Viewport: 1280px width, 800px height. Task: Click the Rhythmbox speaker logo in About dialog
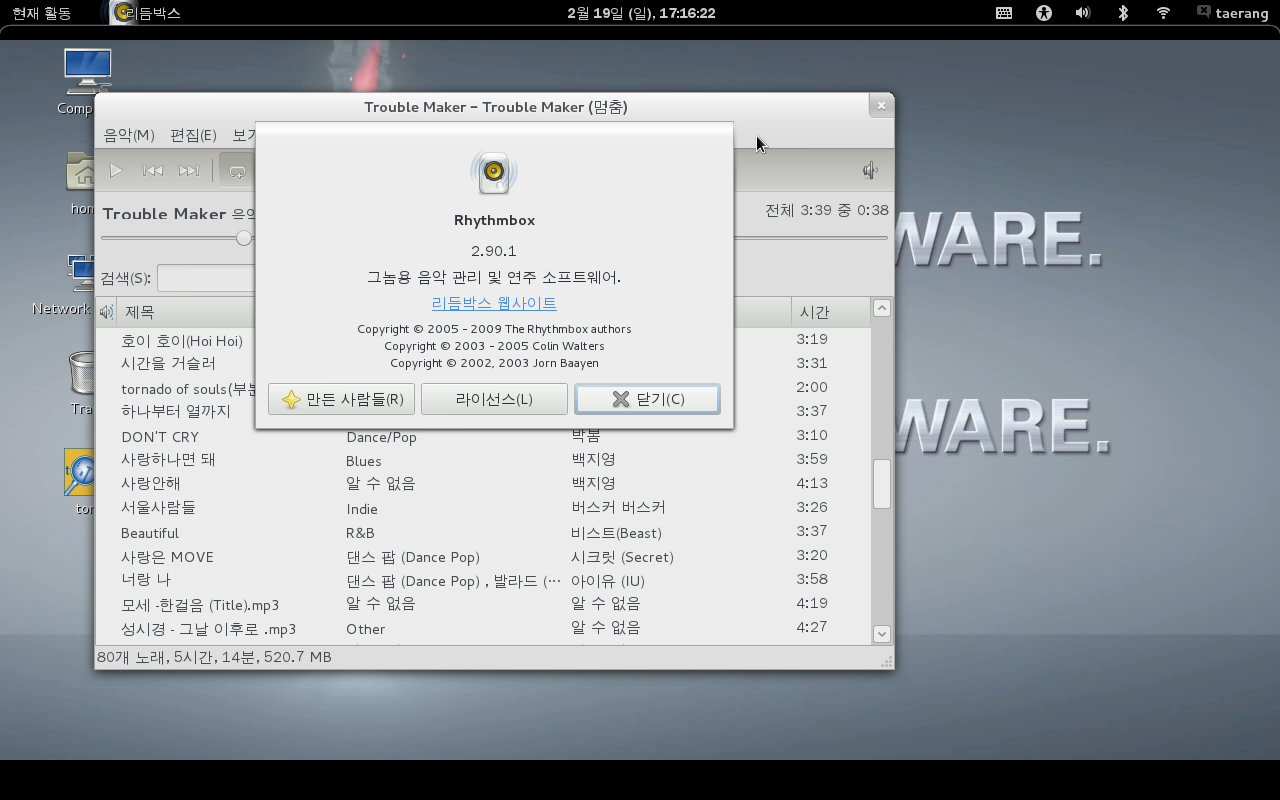493,173
